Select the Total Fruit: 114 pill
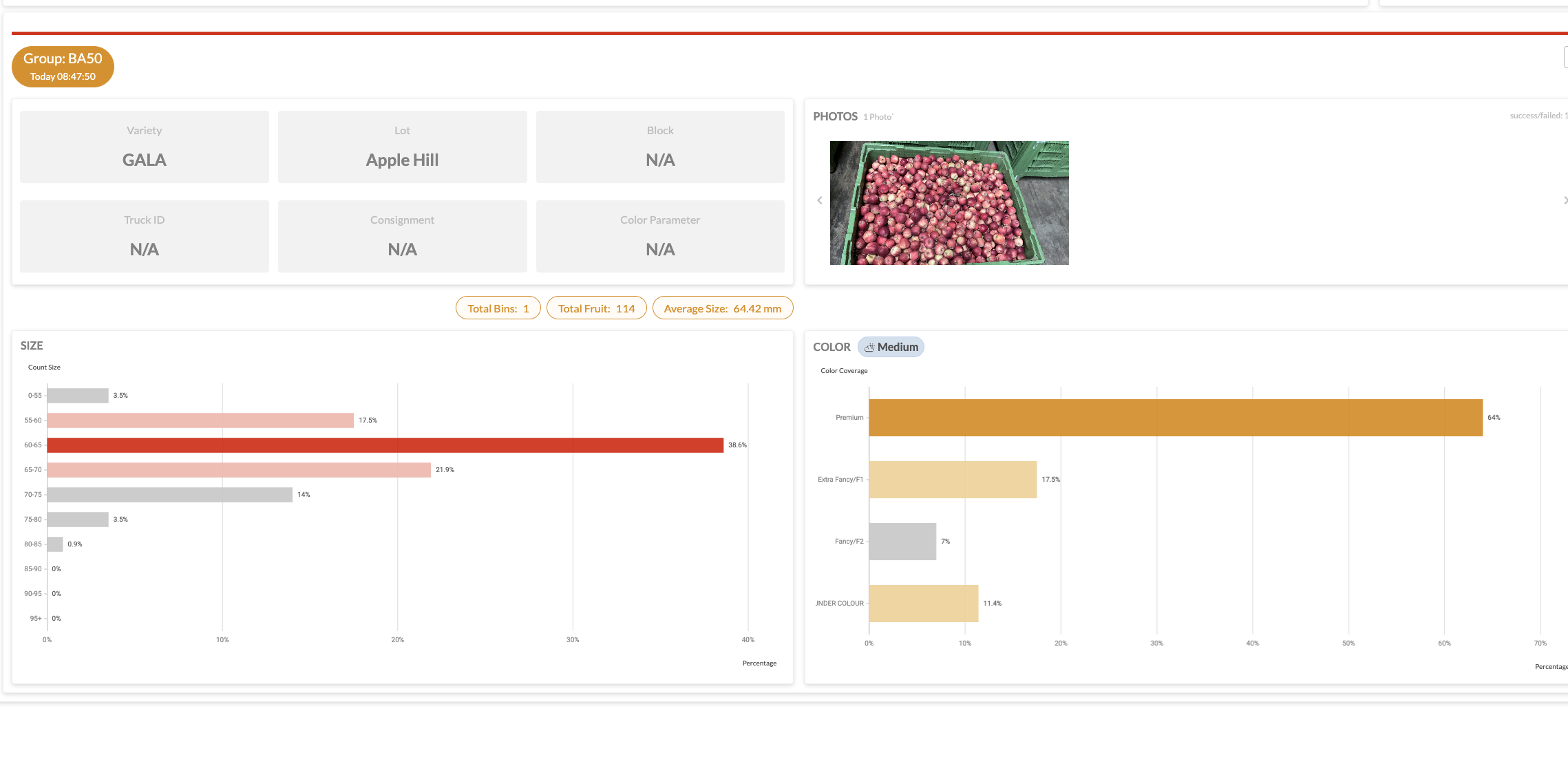 tap(596, 308)
